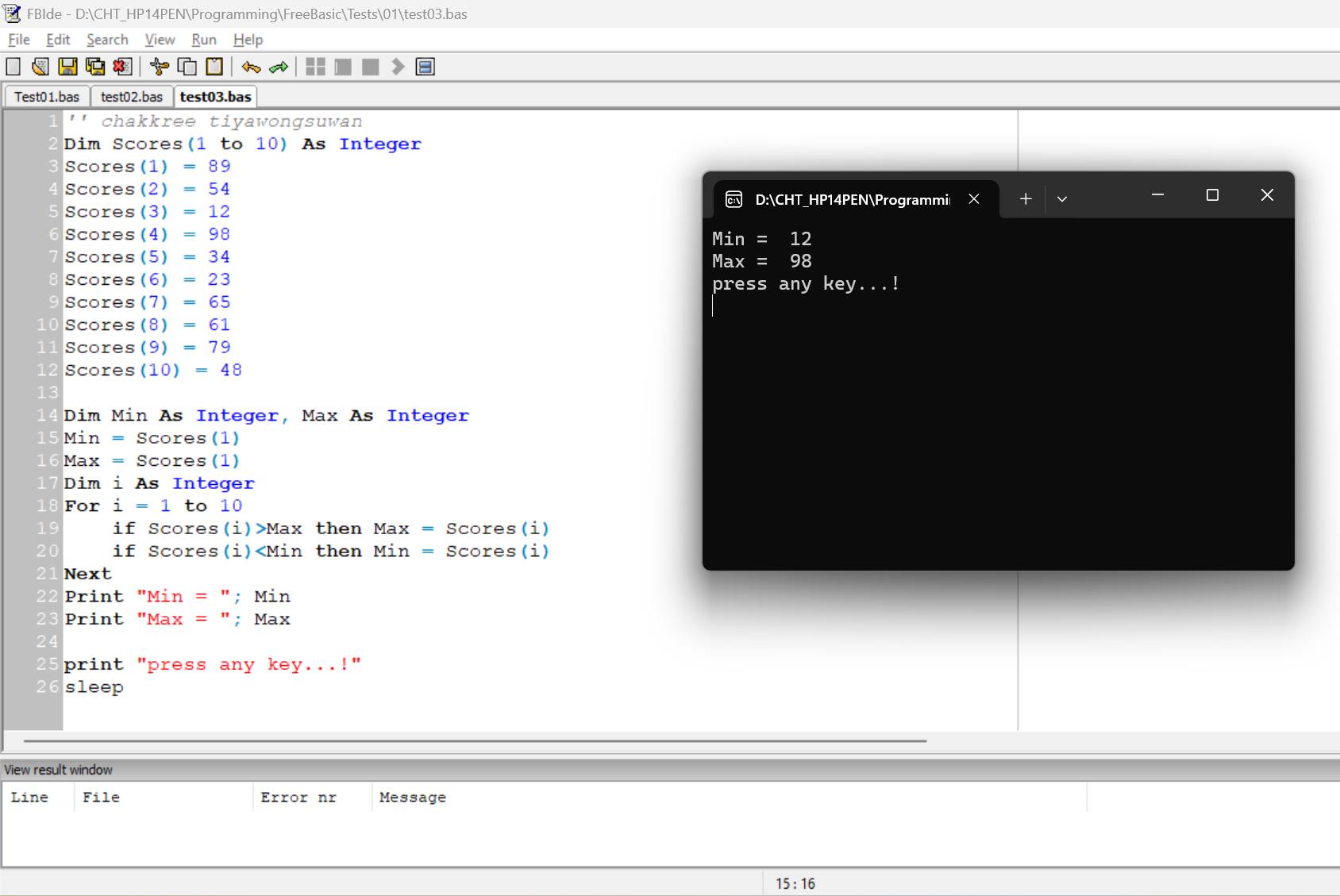Open the File menu
This screenshot has height=896, width=1340.
(19, 40)
